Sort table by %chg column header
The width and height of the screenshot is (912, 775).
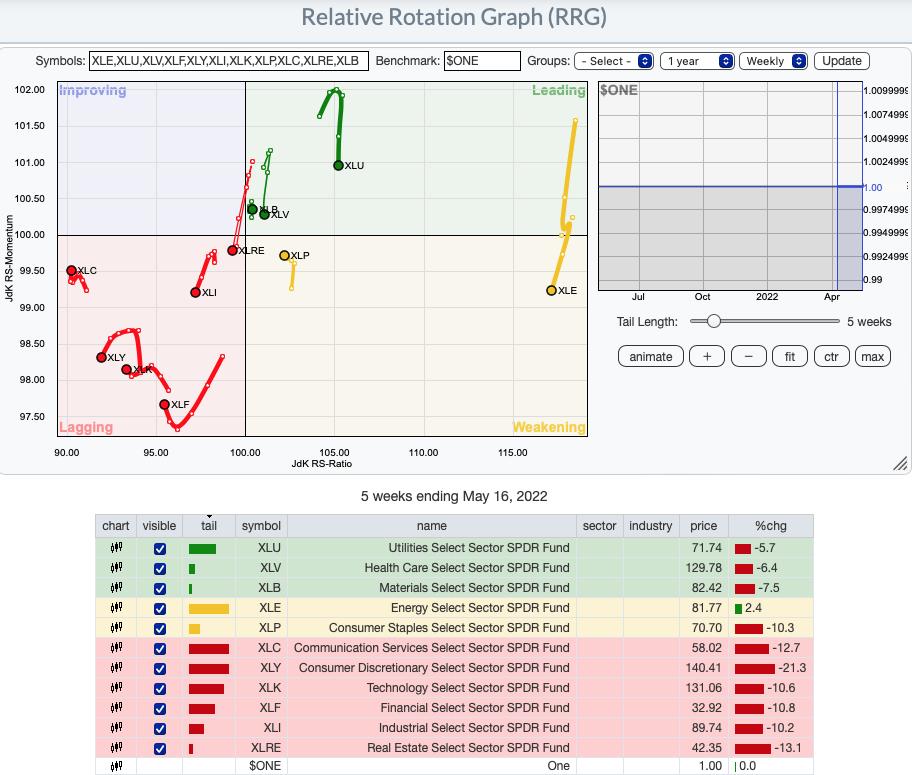[x=769, y=526]
